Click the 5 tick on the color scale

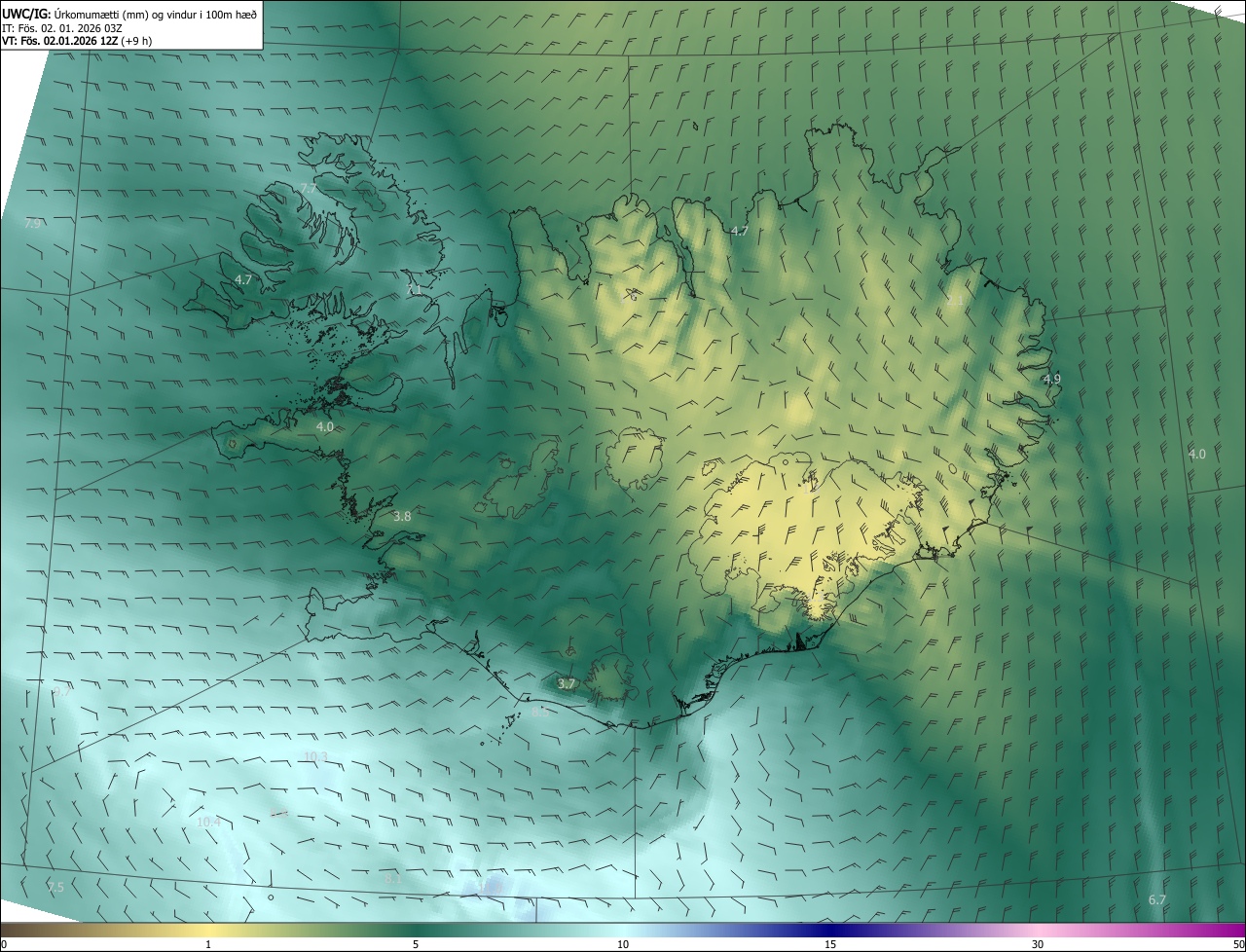[416, 944]
